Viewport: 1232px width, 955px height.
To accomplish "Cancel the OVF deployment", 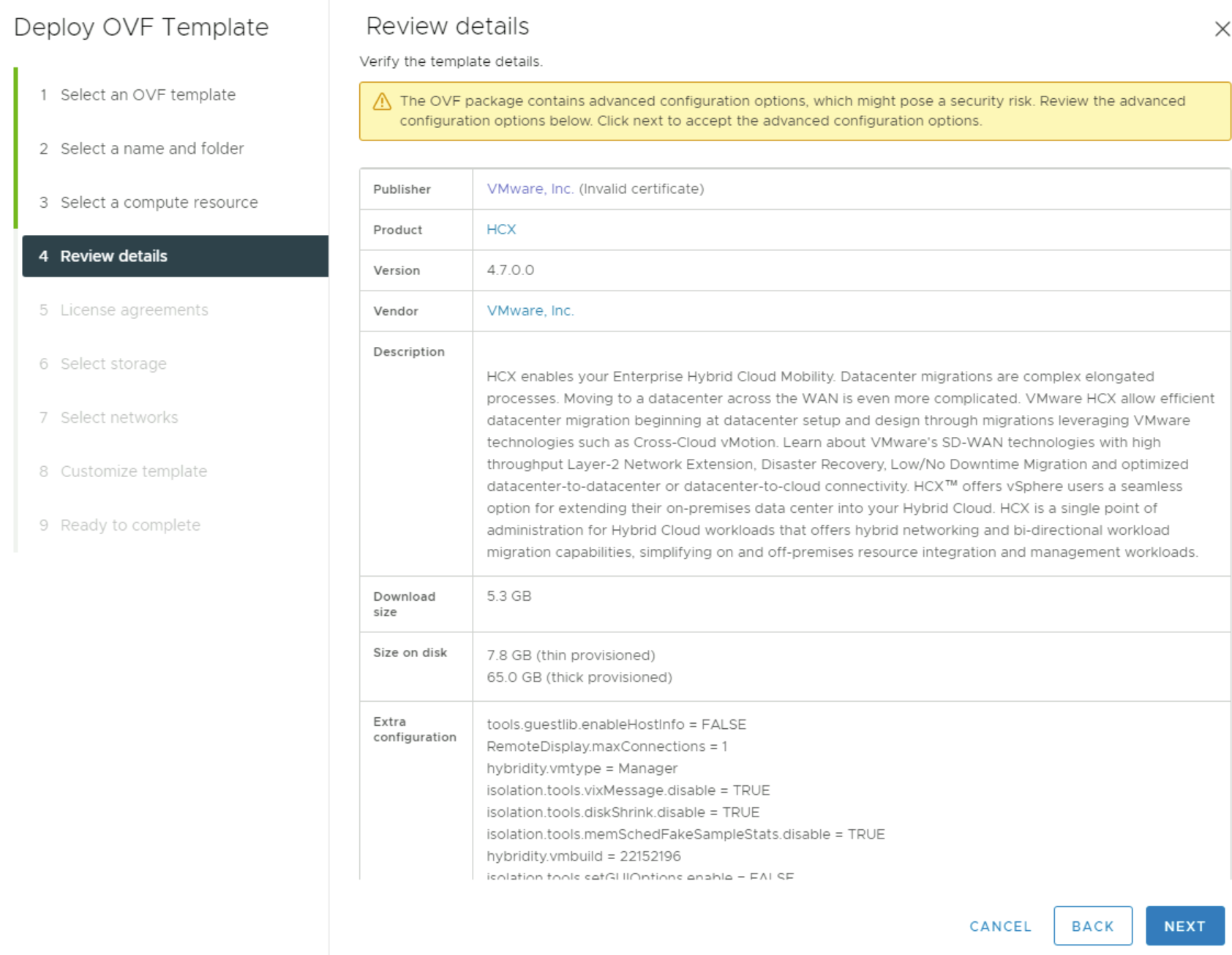I will (x=1000, y=926).
